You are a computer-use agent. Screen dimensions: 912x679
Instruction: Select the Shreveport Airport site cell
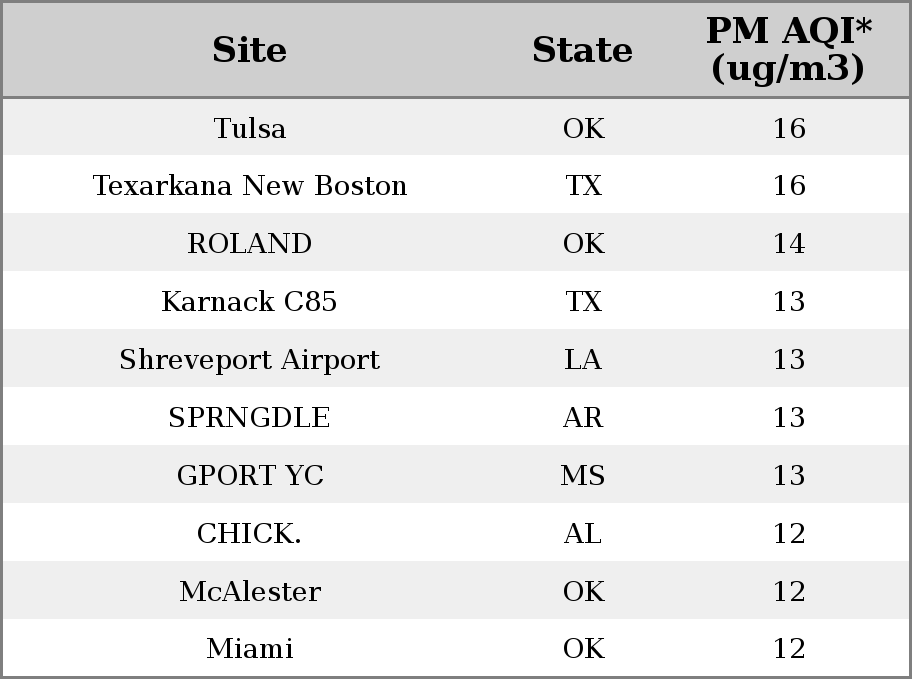250,360
